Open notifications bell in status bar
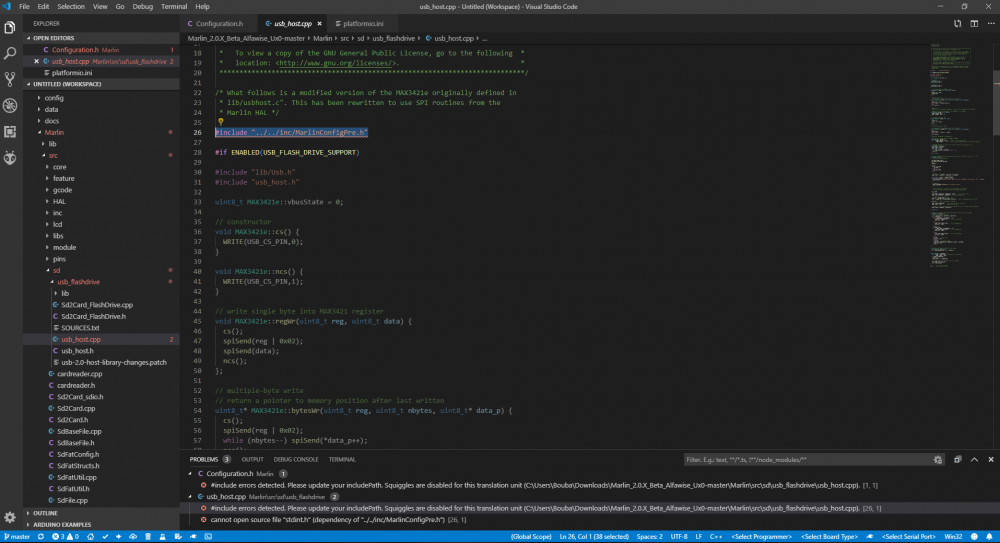This screenshot has width=1000, height=543. coord(989,537)
